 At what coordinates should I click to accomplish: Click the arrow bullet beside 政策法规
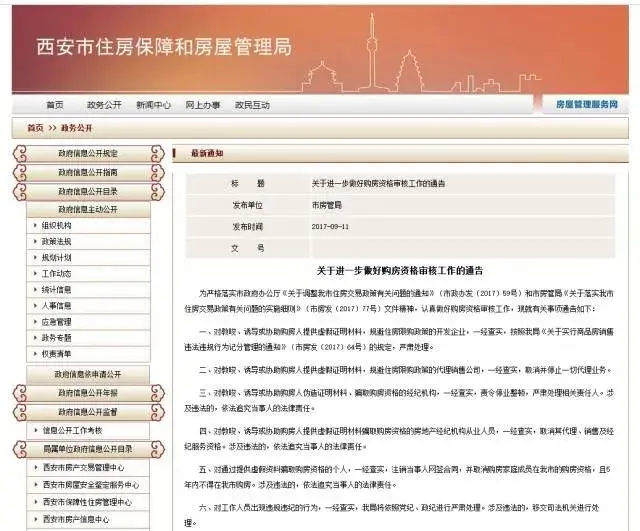(x=35, y=241)
